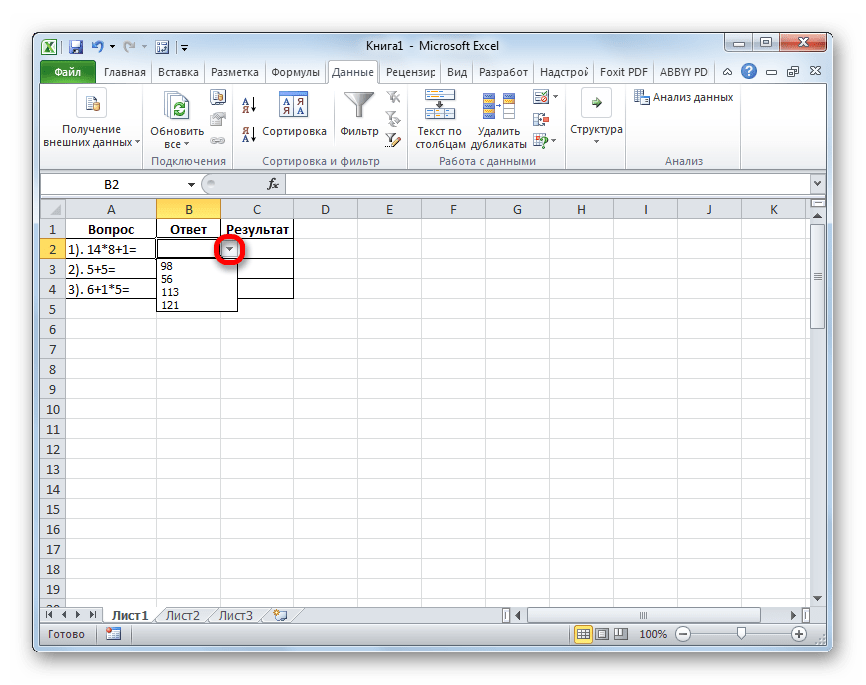Open the Connections icon in Подключения group
The width and height of the screenshot is (866, 685).
[218, 97]
